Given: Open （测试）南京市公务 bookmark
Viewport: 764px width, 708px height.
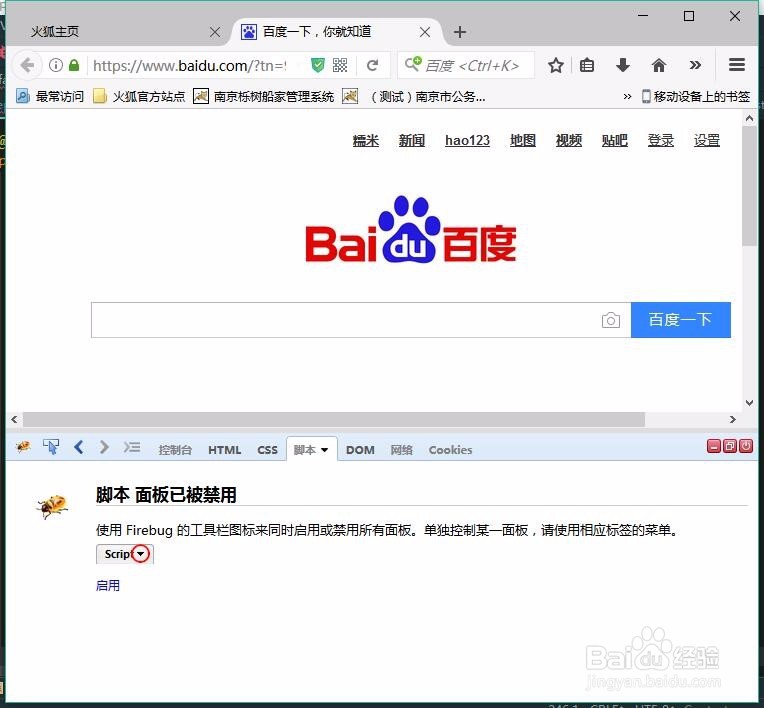Looking at the screenshot, I should pyautogui.click(x=414, y=96).
